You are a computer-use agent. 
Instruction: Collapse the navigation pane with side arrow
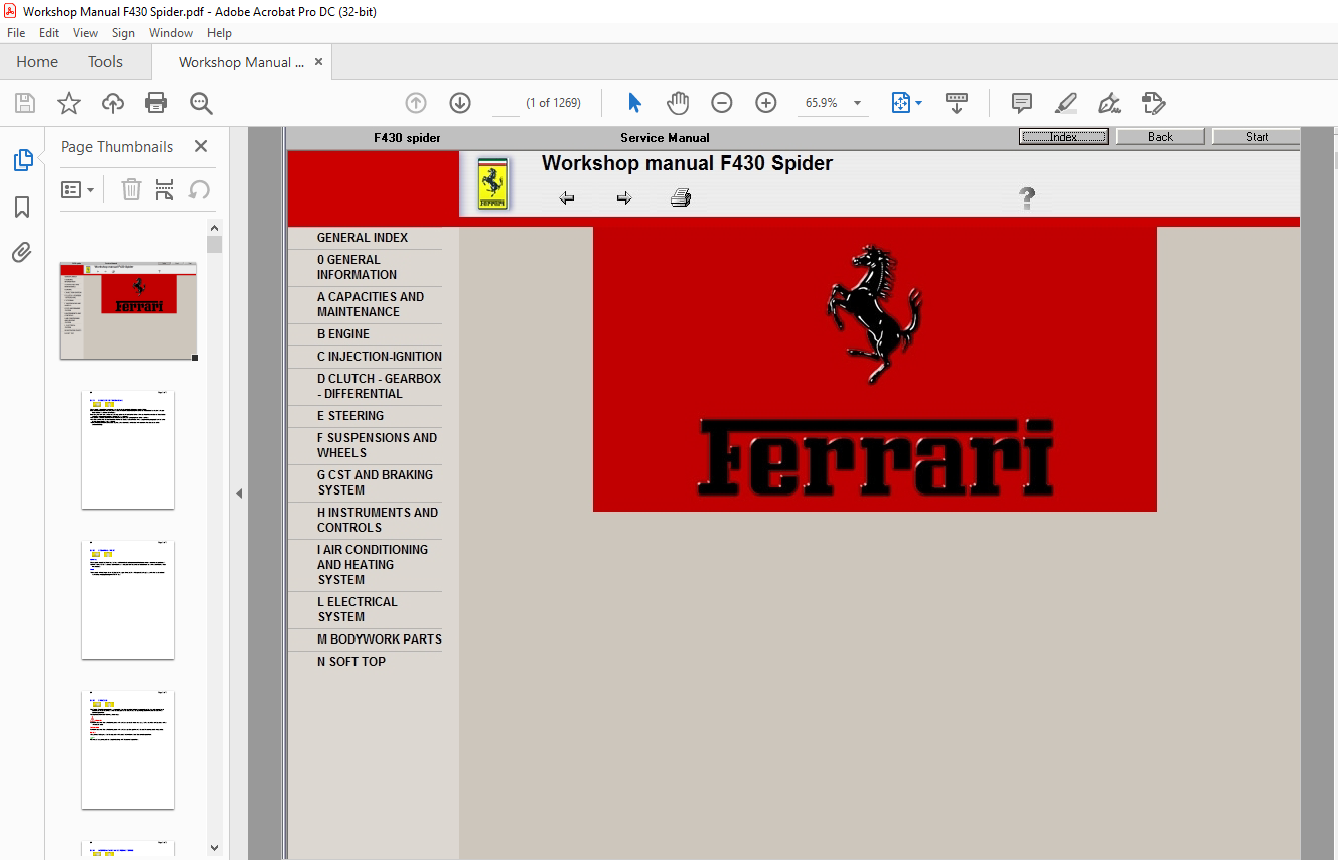pos(239,493)
